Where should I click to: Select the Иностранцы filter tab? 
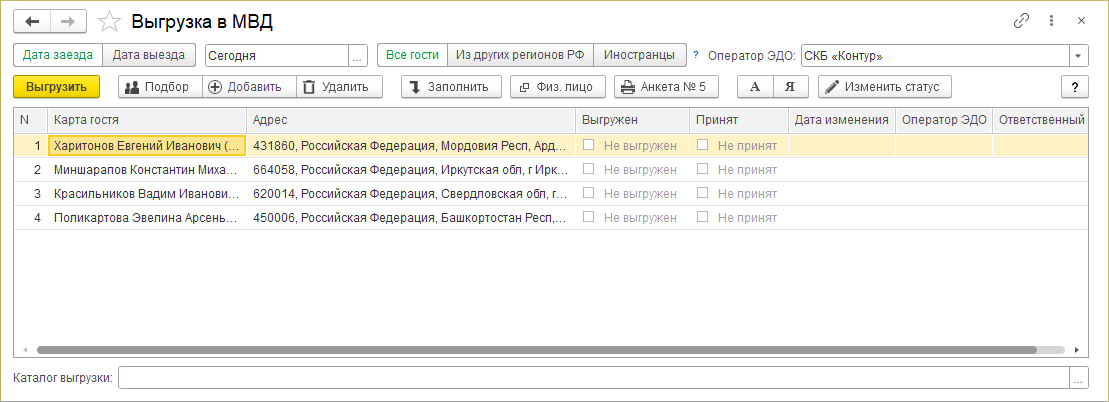(640, 55)
